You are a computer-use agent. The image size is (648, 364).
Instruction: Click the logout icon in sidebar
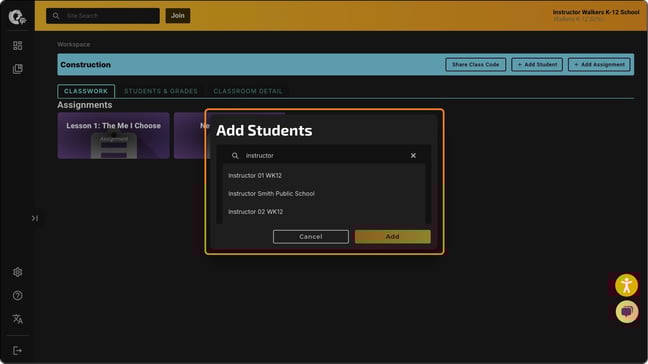click(x=17, y=350)
